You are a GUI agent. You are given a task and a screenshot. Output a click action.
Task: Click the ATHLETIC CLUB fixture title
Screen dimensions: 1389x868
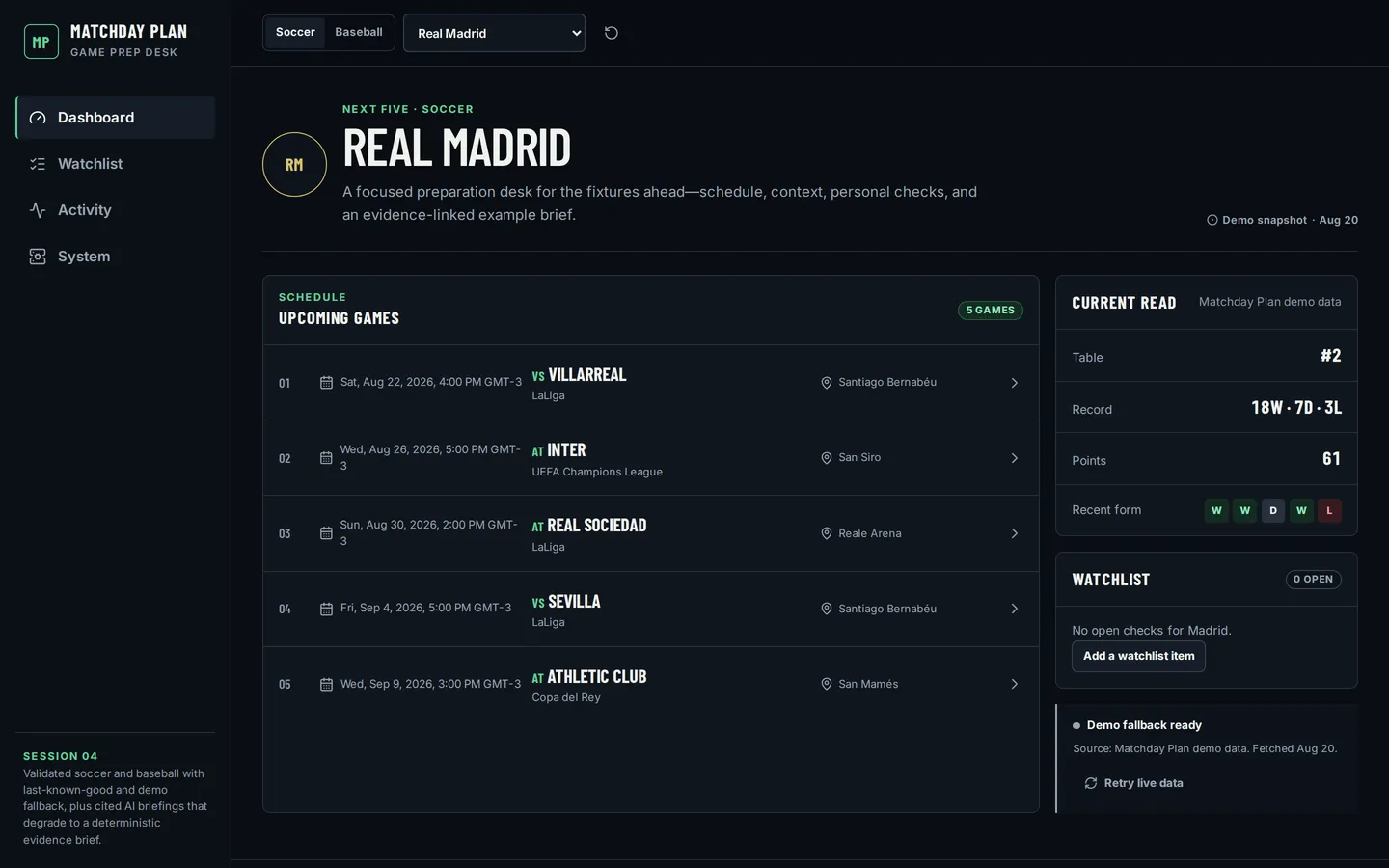click(597, 677)
